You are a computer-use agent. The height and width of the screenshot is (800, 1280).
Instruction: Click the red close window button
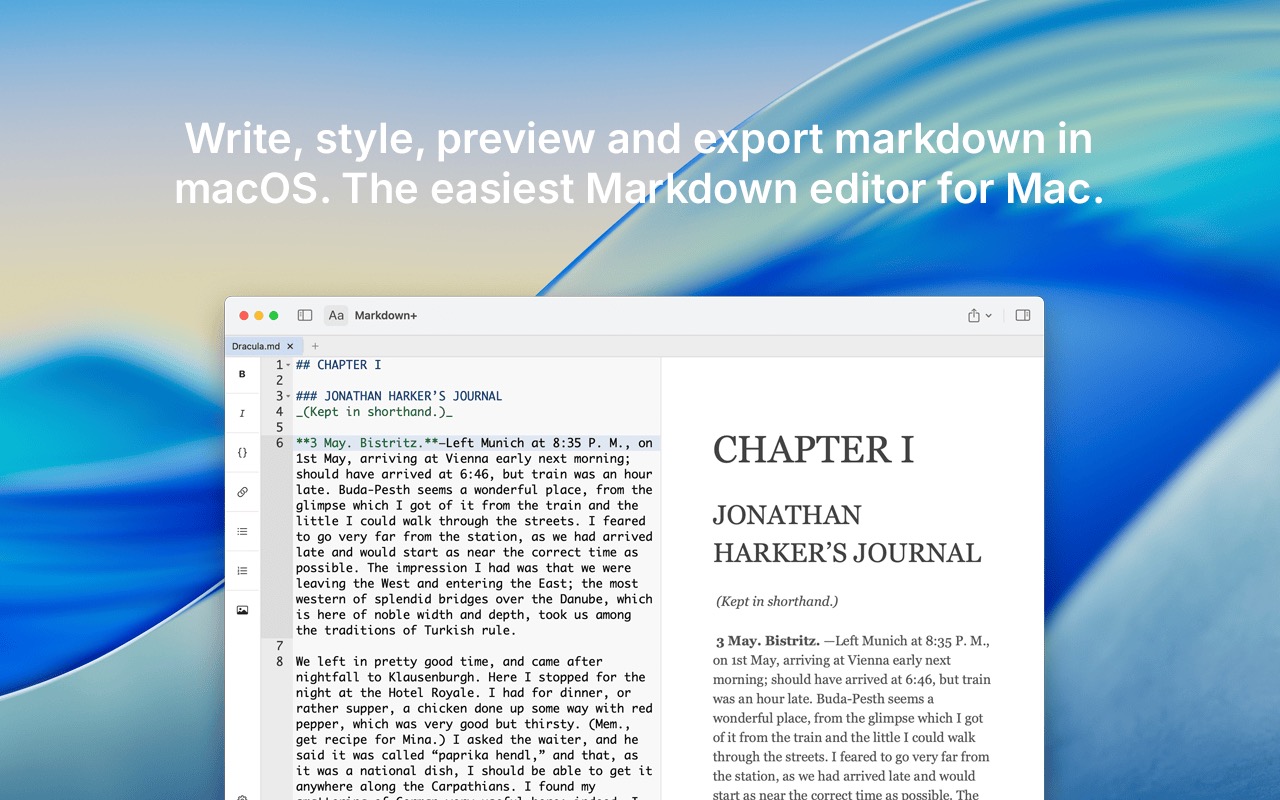[x=243, y=315]
